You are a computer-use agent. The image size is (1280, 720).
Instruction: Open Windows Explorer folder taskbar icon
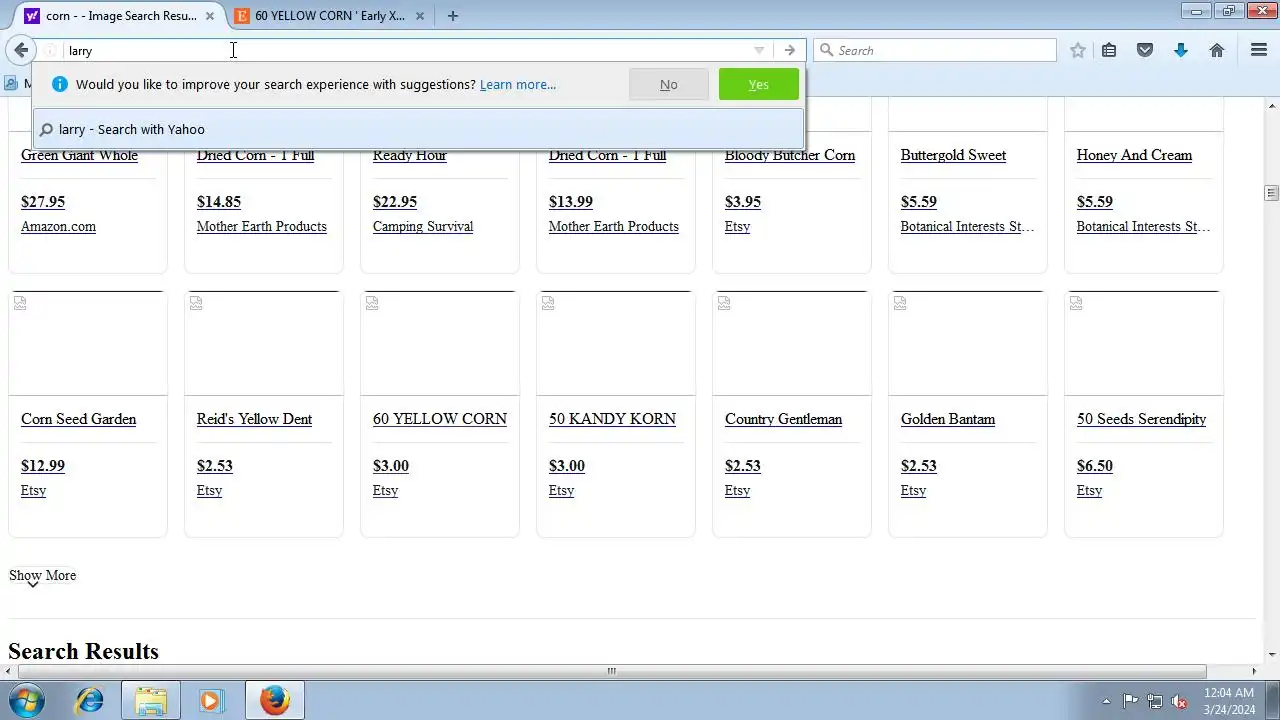[x=151, y=700]
